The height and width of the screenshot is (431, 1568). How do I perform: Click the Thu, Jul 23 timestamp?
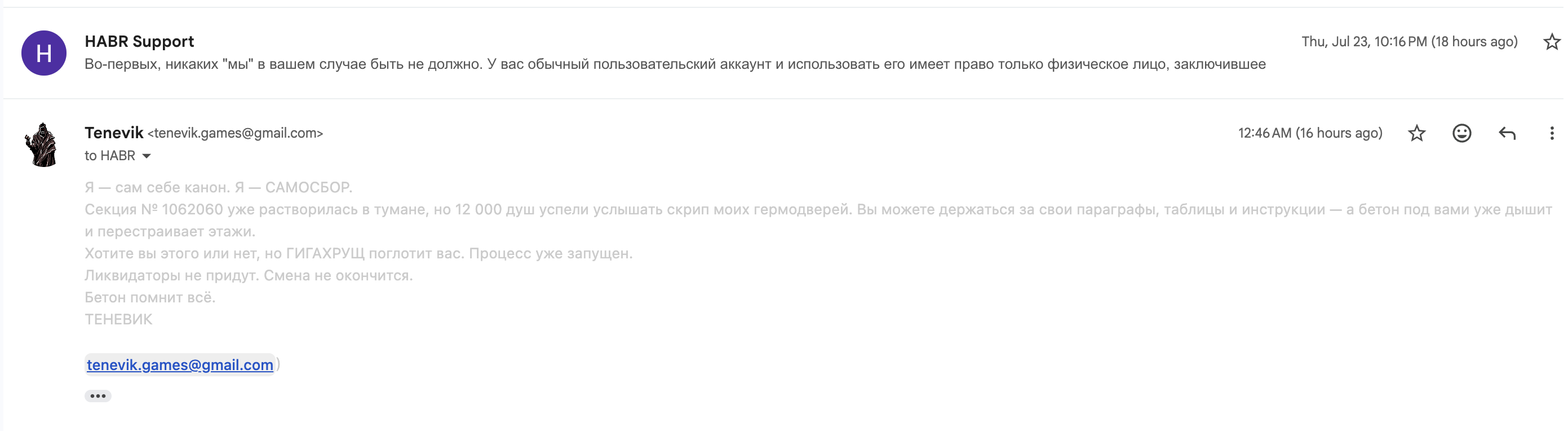1409,41
